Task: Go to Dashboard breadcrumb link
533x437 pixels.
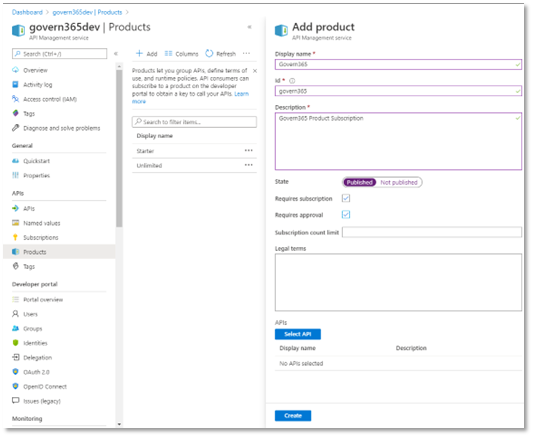Action: (27, 12)
